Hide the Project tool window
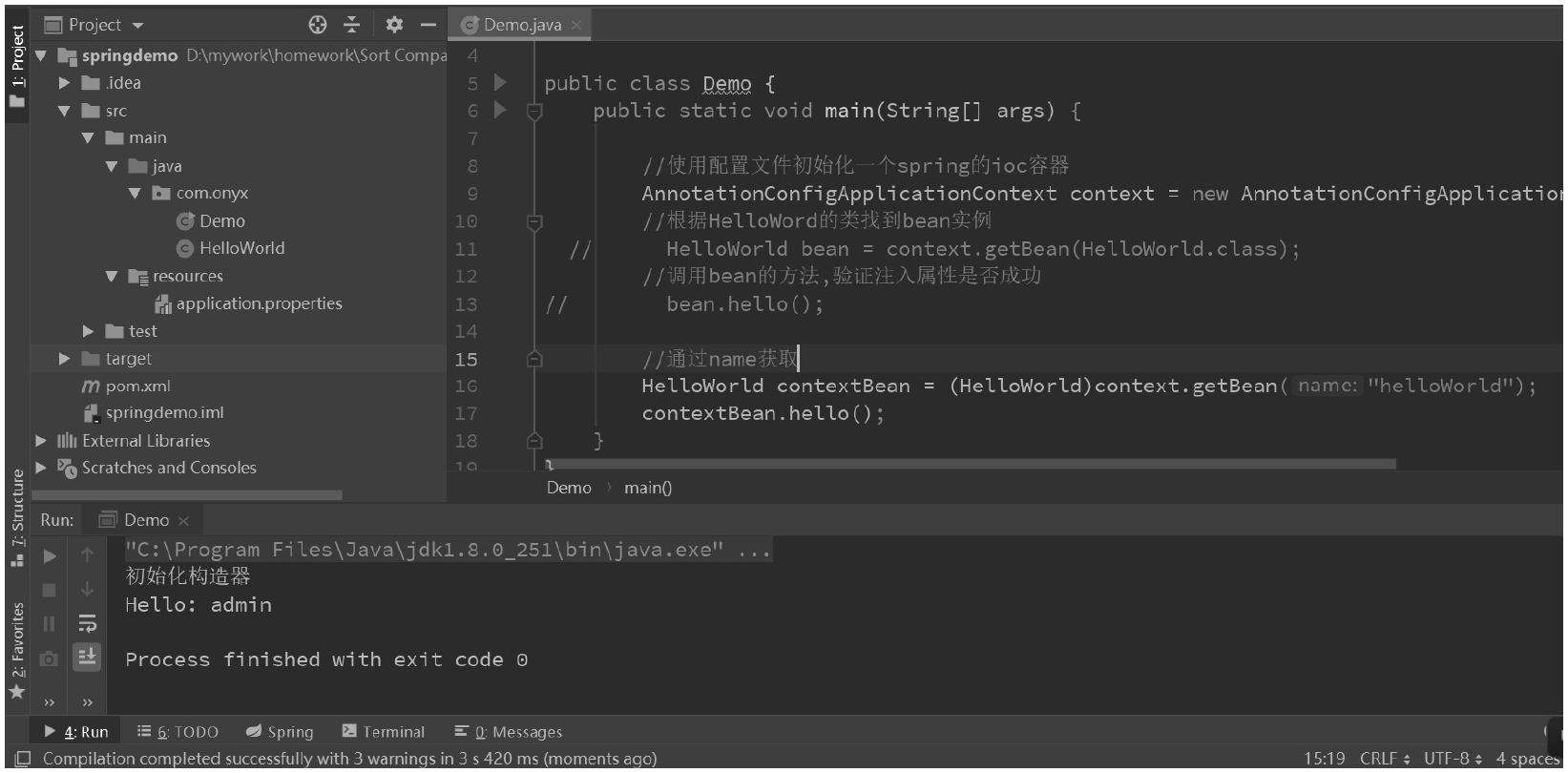 [429, 25]
